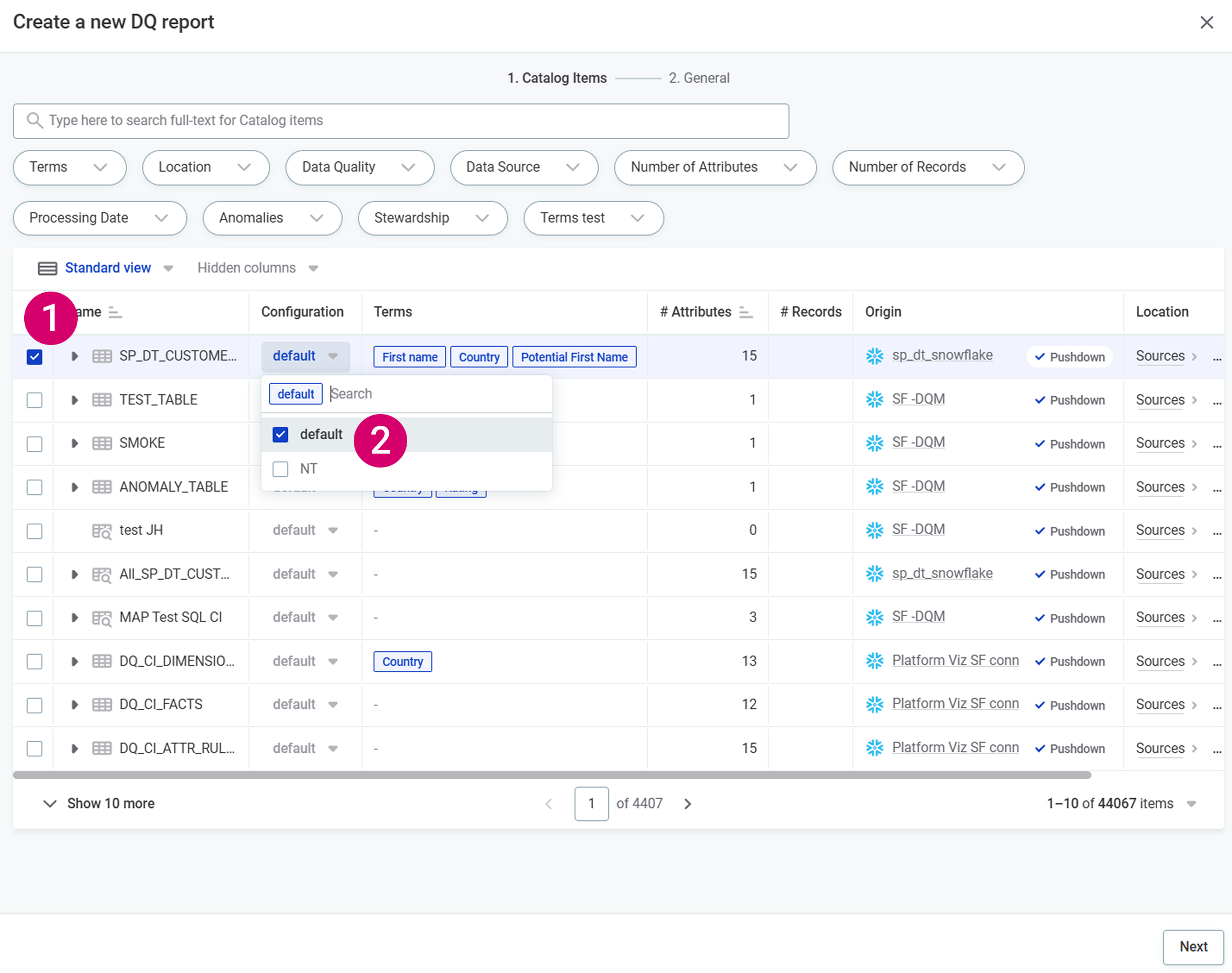Click the Standard view layout icon
Viewport: 1232px width, 973px height.
[47, 268]
